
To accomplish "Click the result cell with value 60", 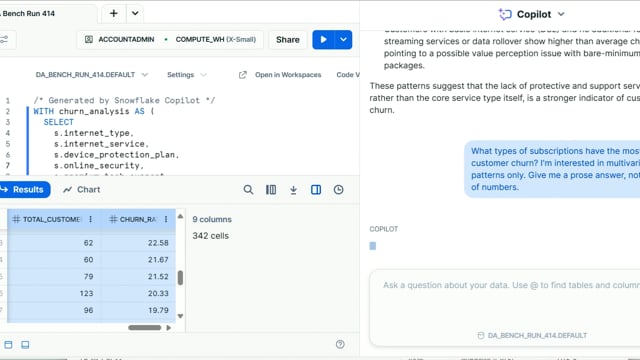I will click(x=54, y=260).
